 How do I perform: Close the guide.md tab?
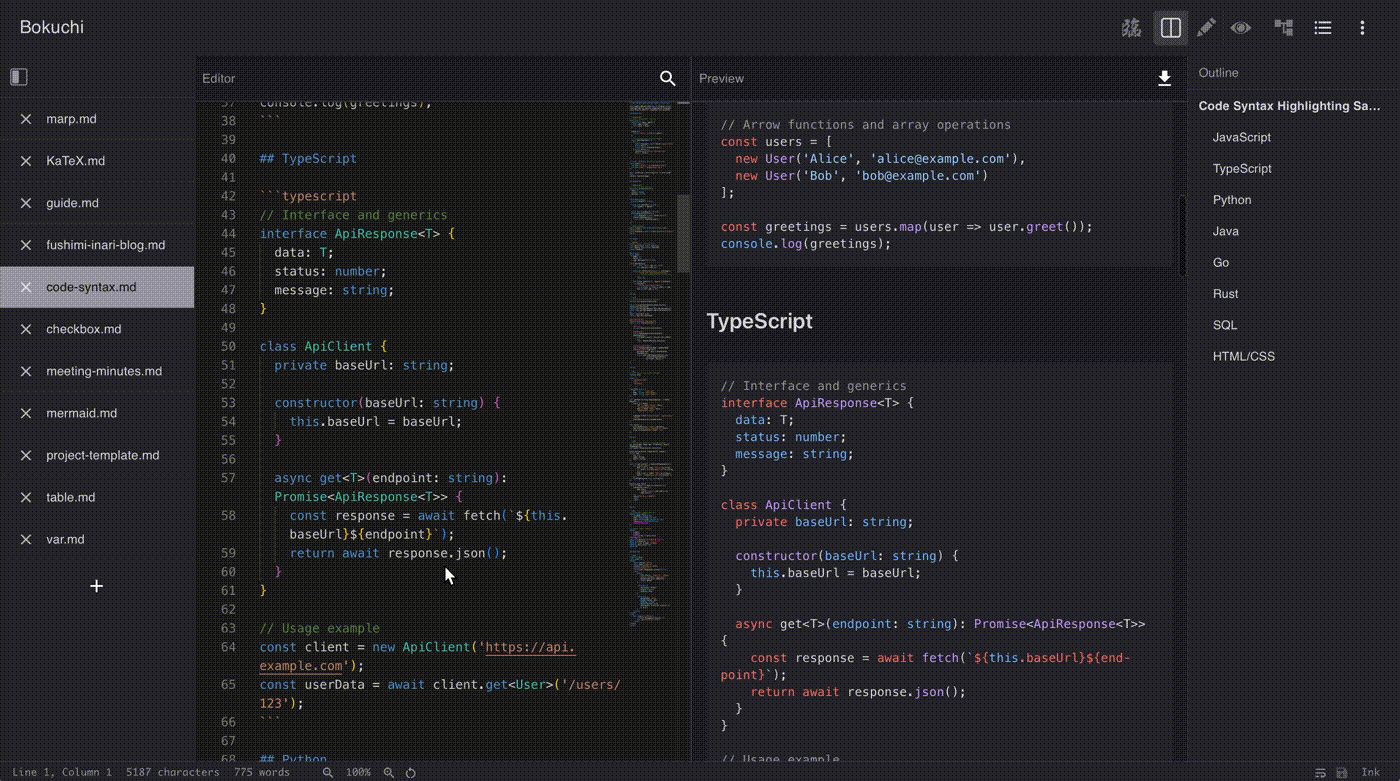pyautogui.click(x=26, y=203)
